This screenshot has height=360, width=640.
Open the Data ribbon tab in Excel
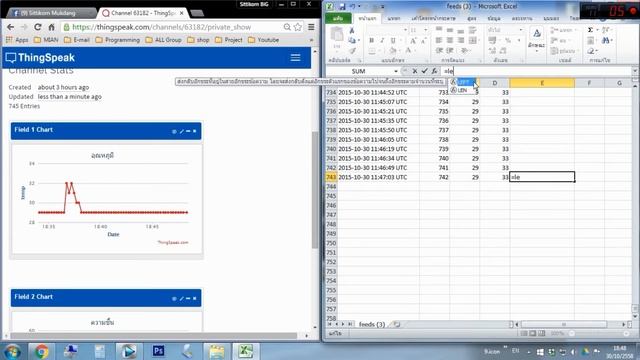click(494, 18)
